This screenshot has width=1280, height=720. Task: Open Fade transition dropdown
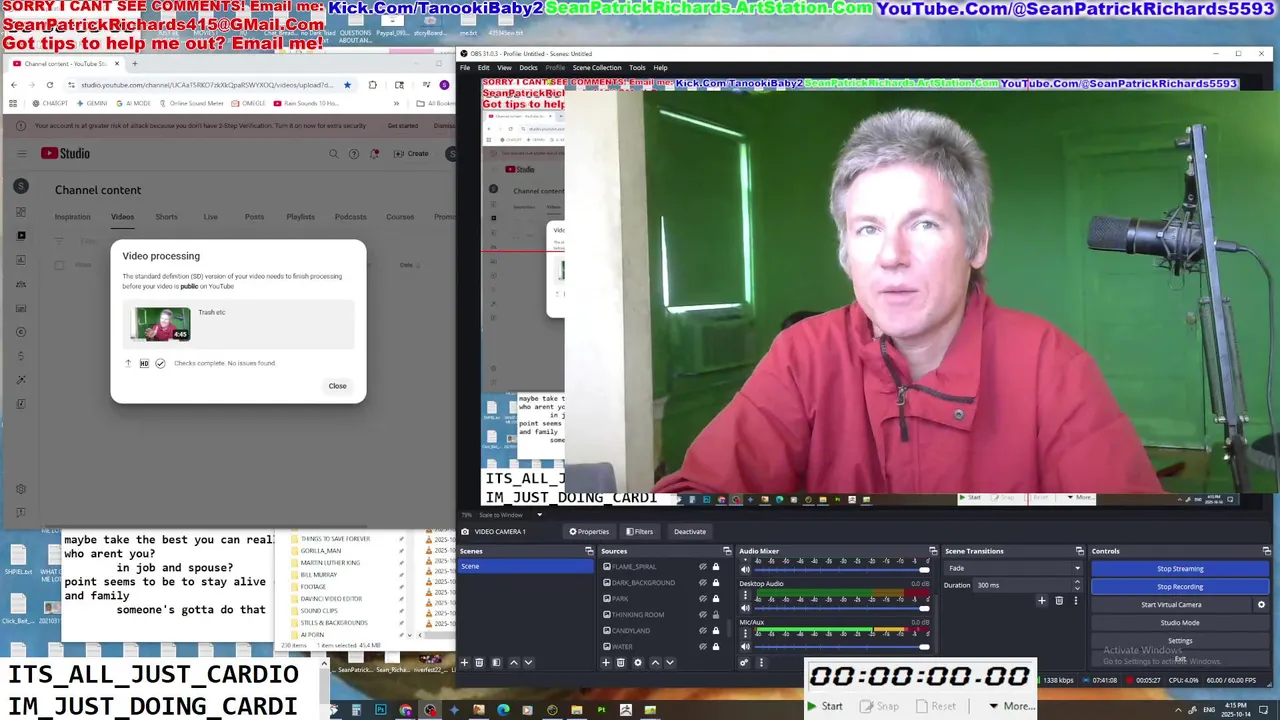click(1014, 568)
